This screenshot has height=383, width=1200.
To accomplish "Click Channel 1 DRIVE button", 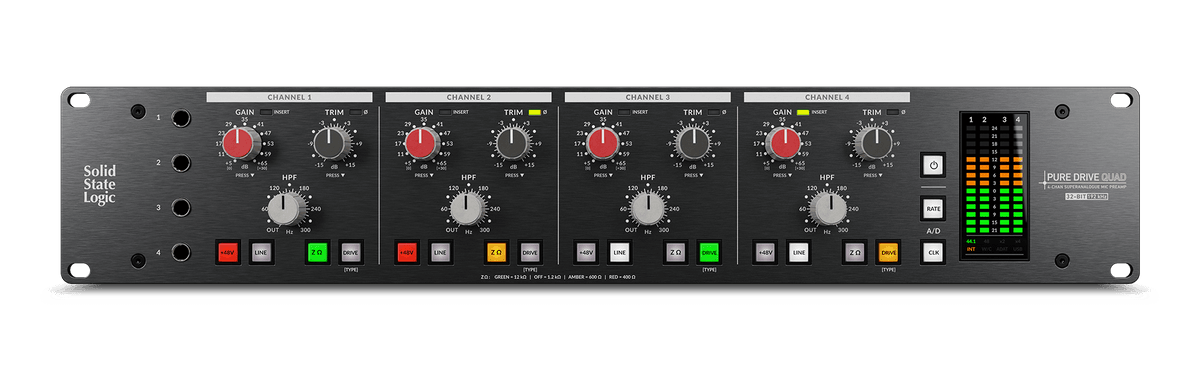I will click(x=350, y=253).
